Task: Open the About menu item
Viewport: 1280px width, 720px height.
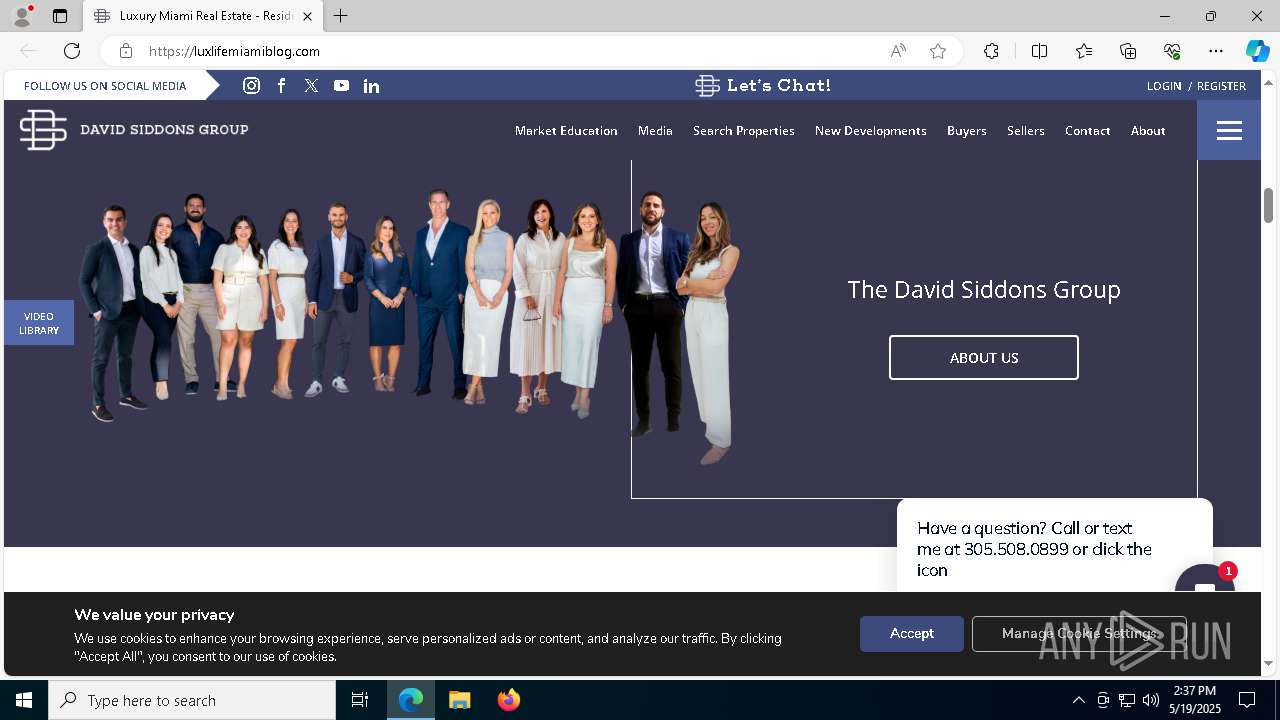Action: (1148, 131)
